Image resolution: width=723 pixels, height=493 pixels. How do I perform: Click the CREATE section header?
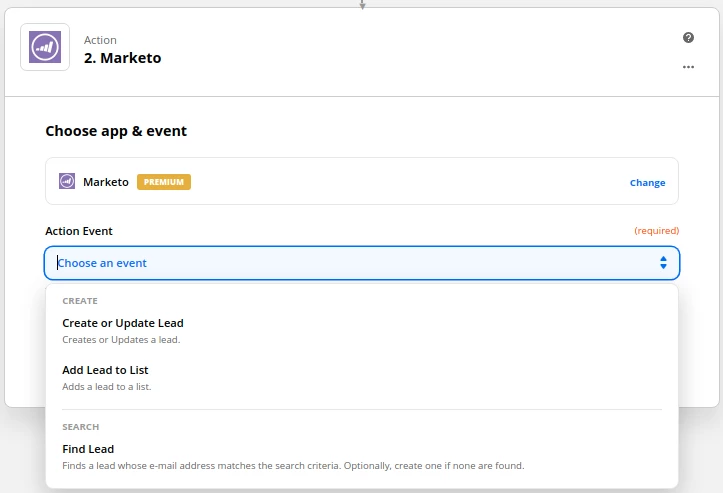[80, 301]
